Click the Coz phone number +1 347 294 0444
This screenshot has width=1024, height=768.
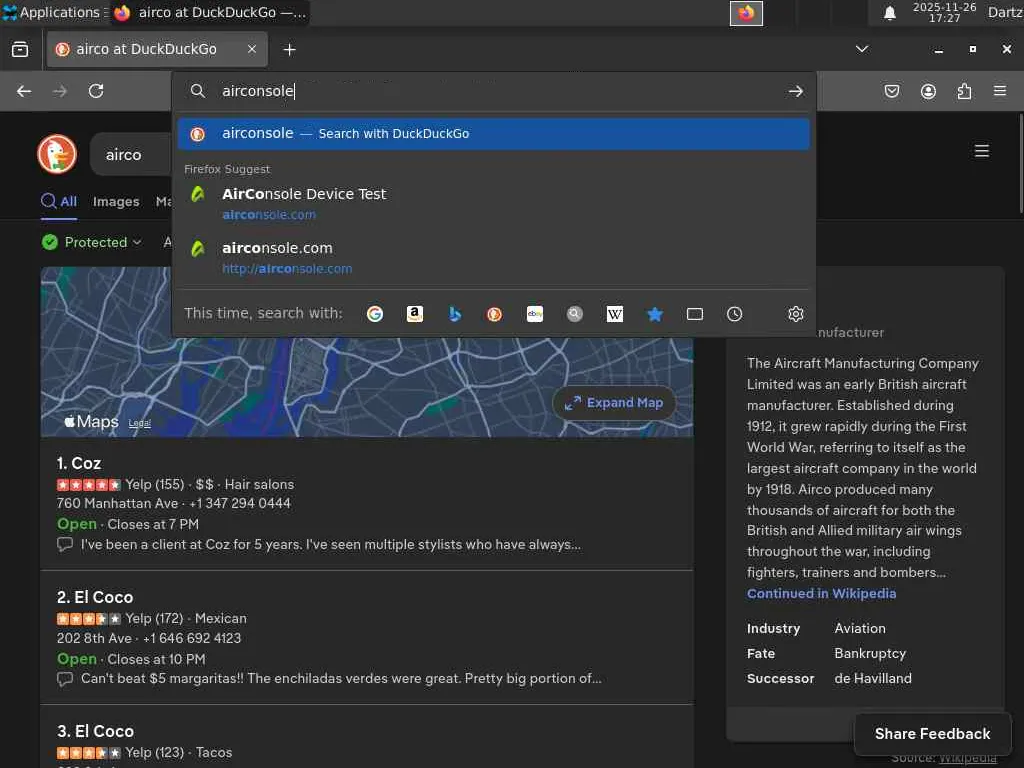240,504
